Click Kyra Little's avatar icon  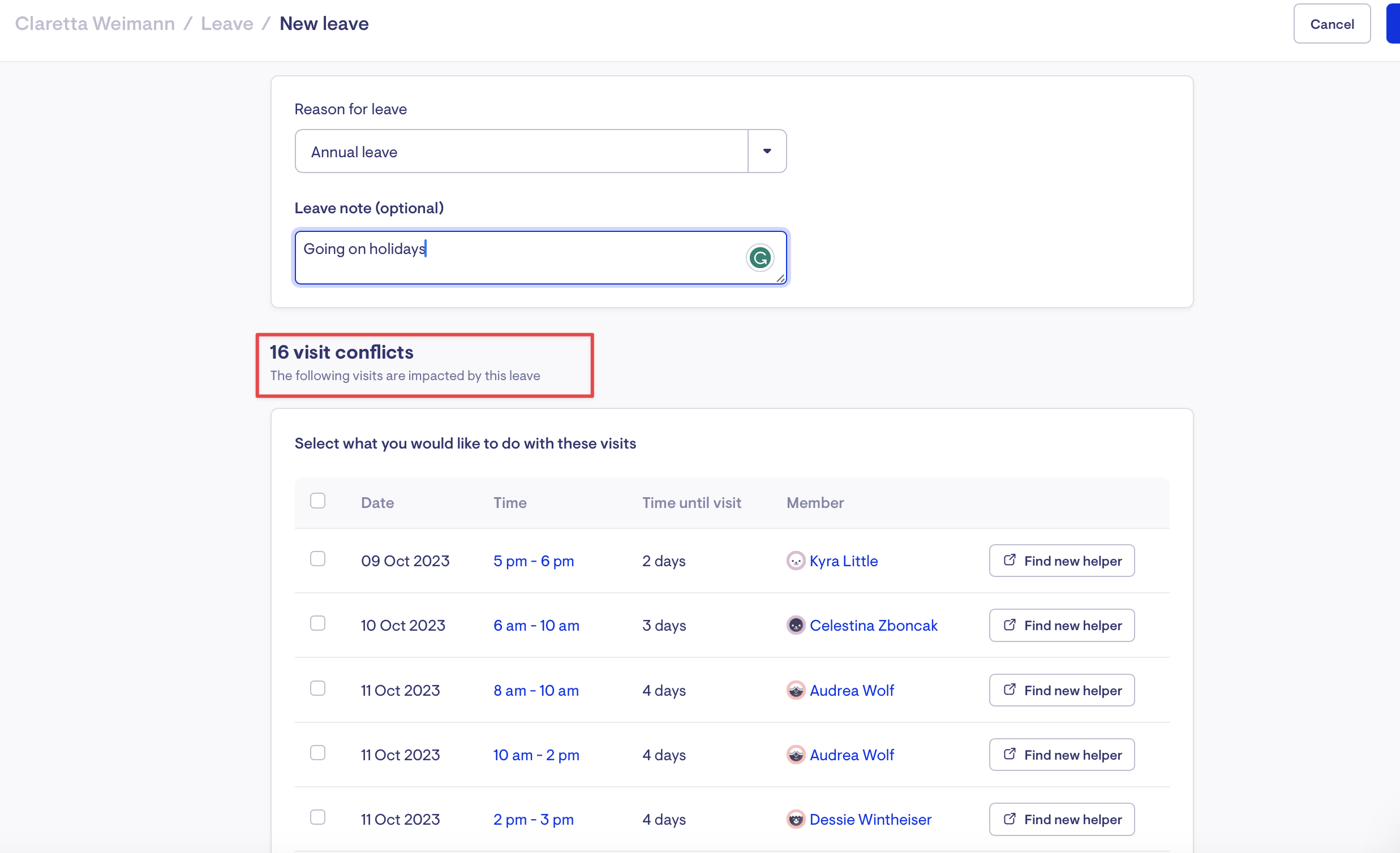tap(796, 561)
